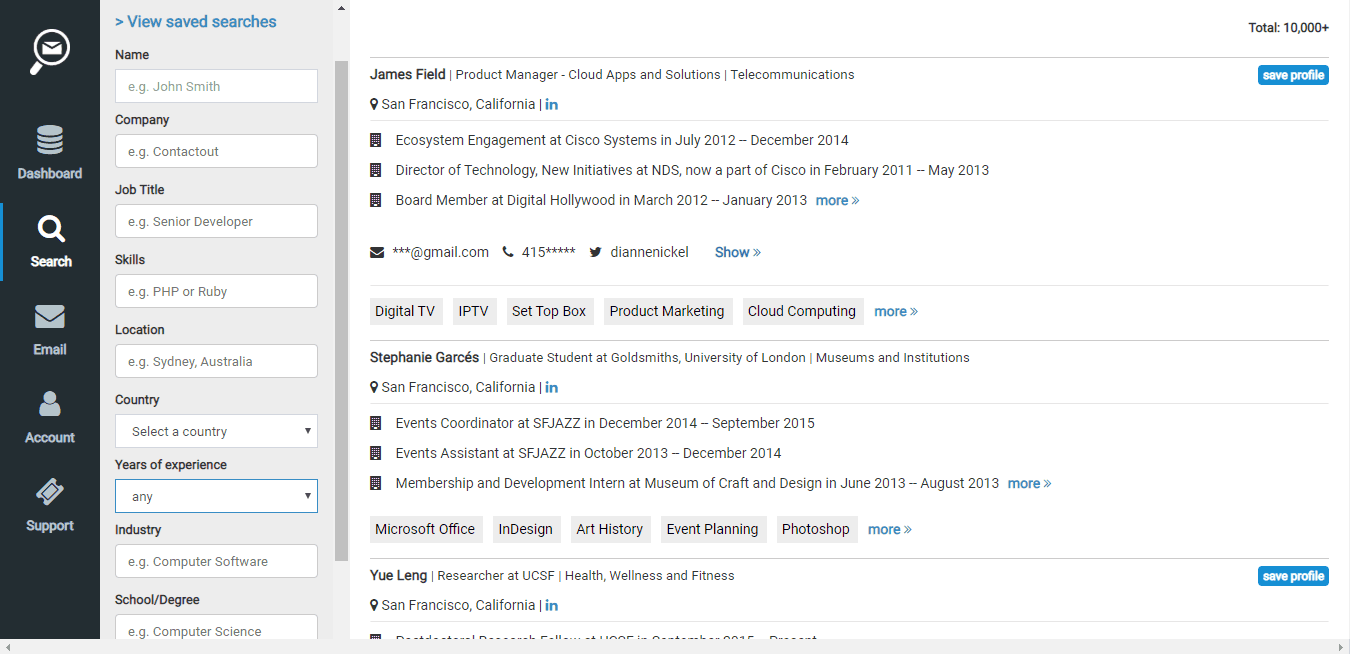Open the Select a country dropdown

click(216, 431)
